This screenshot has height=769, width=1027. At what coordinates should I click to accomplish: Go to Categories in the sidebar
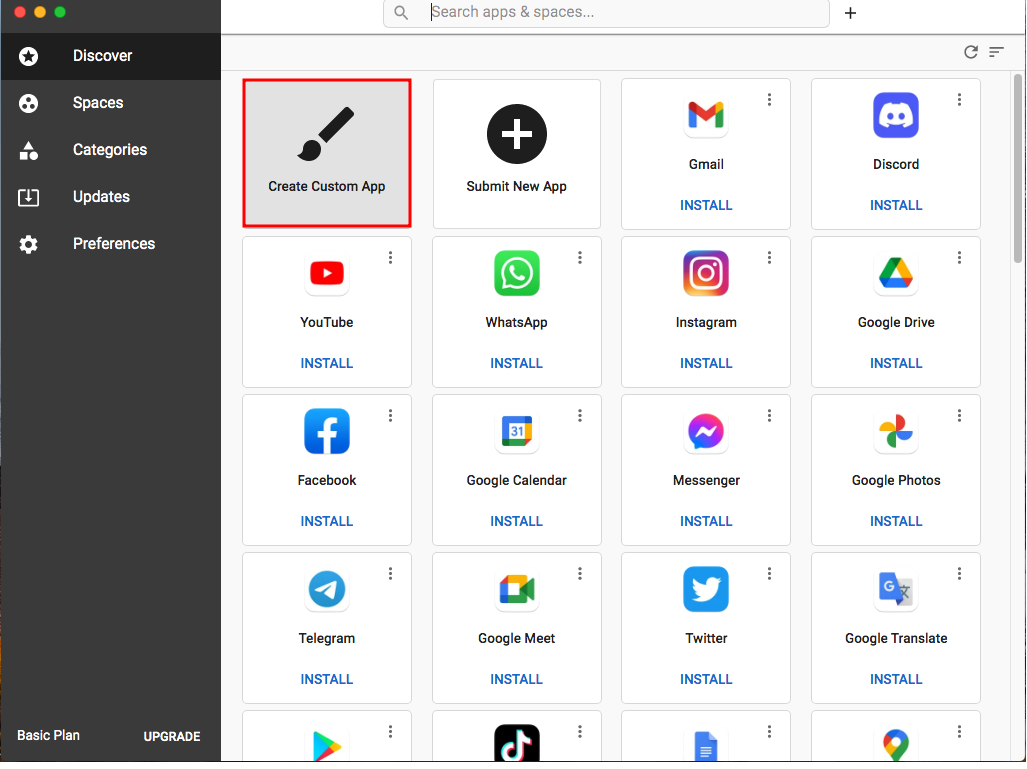(x=109, y=150)
